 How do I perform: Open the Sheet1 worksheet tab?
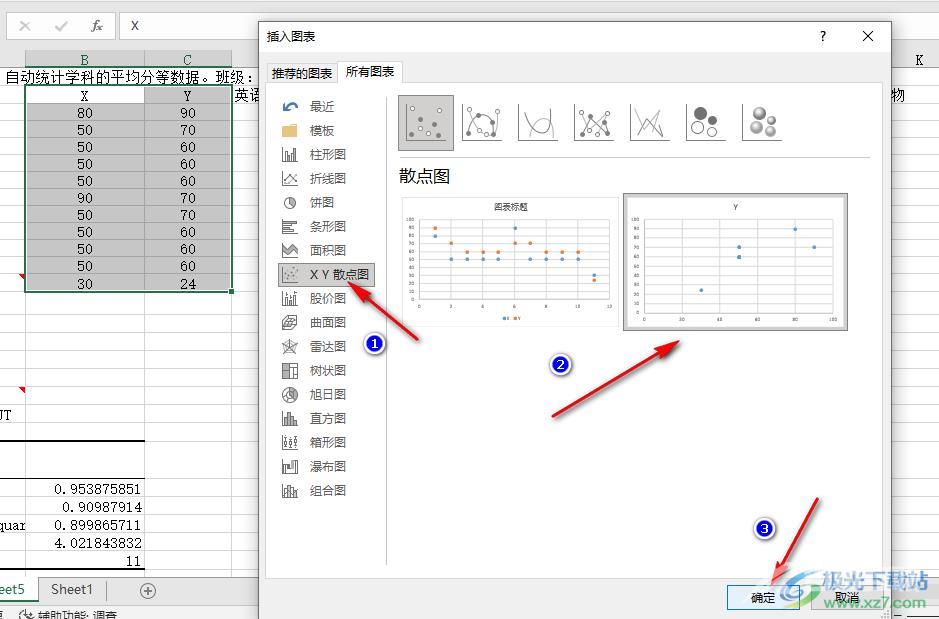(72, 590)
